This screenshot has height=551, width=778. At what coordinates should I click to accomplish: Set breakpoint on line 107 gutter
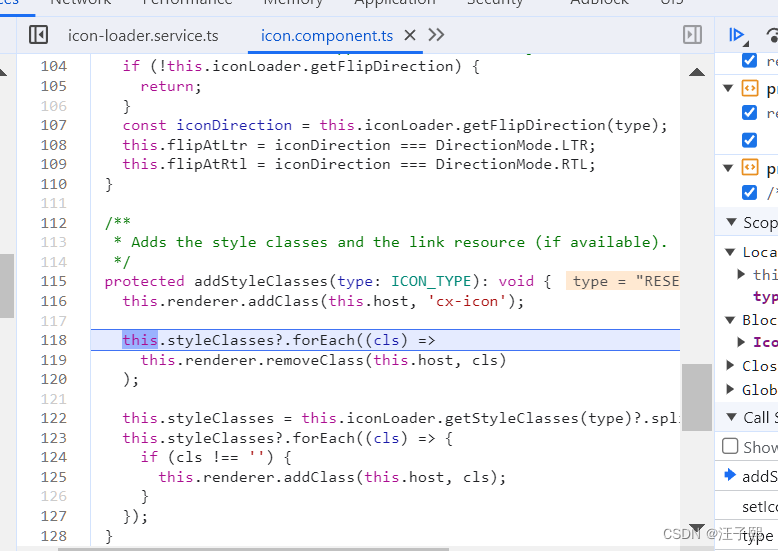point(54,125)
